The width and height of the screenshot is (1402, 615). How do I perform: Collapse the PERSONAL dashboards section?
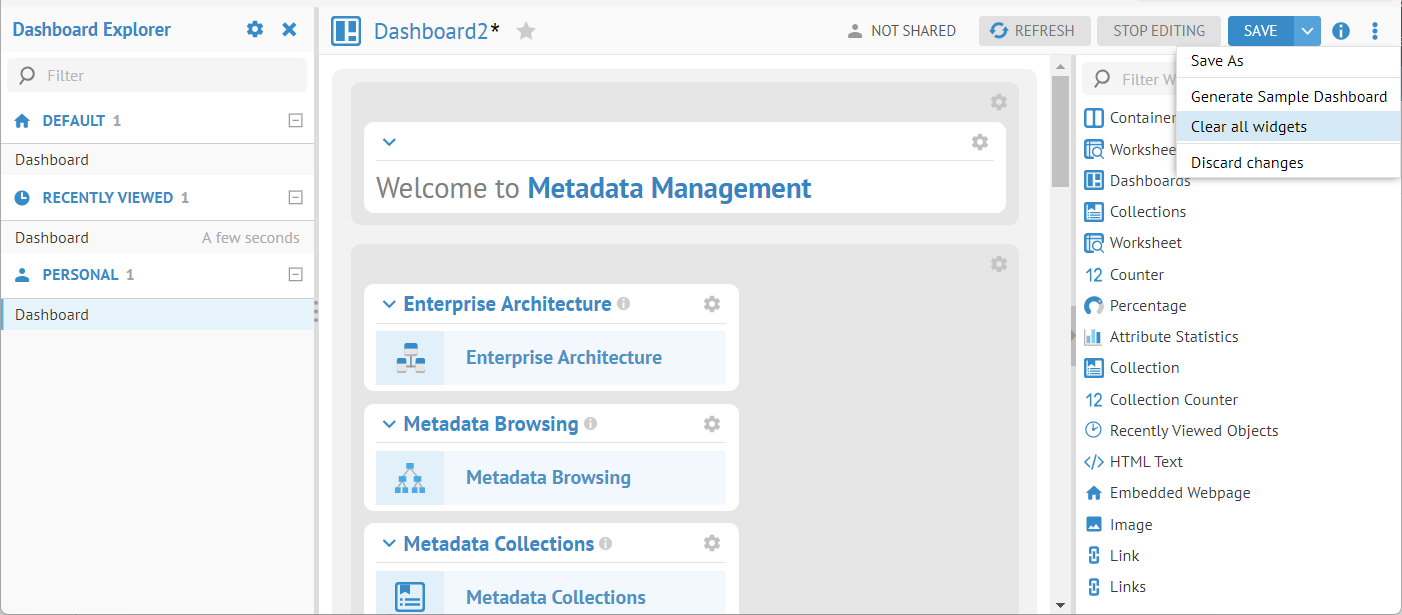[x=295, y=275]
